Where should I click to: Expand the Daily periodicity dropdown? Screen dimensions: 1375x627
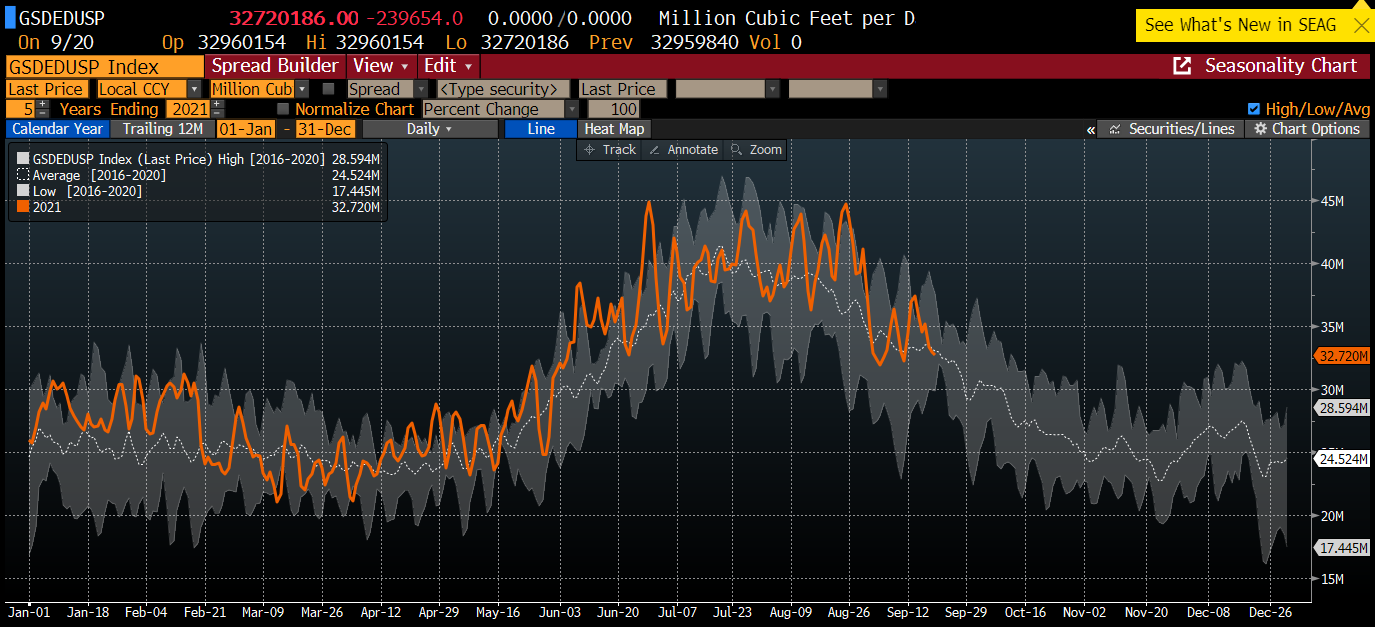pyautogui.click(x=430, y=129)
